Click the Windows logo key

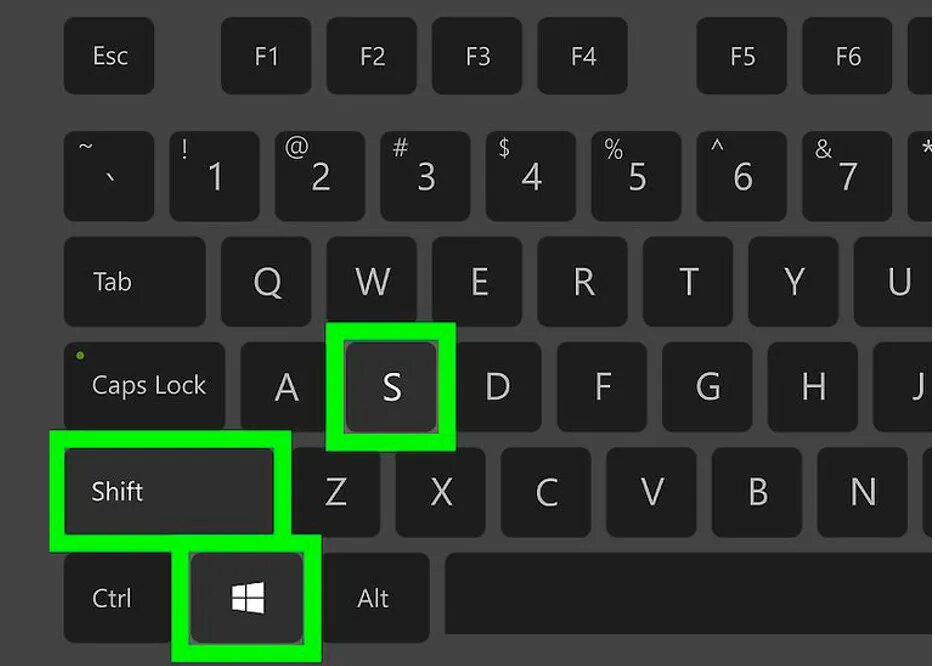(x=246, y=597)
